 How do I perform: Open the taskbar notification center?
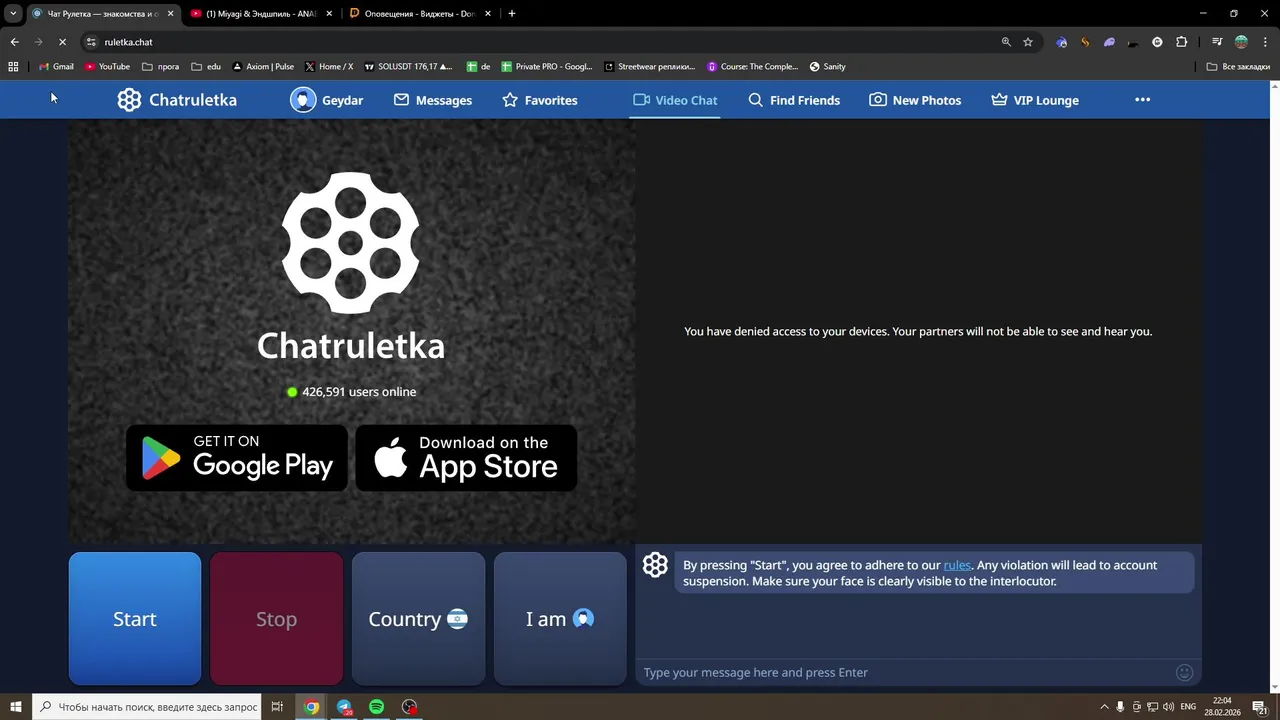[1260, 707]
